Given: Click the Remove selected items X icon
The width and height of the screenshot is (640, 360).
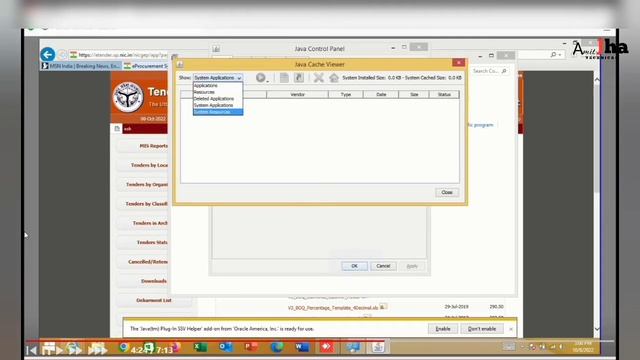Looking at the screenshot, I should 318,78.
